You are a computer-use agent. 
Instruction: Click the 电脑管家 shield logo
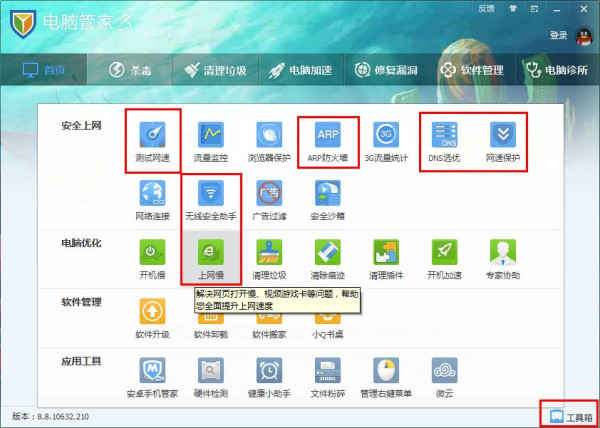(23, 24)
